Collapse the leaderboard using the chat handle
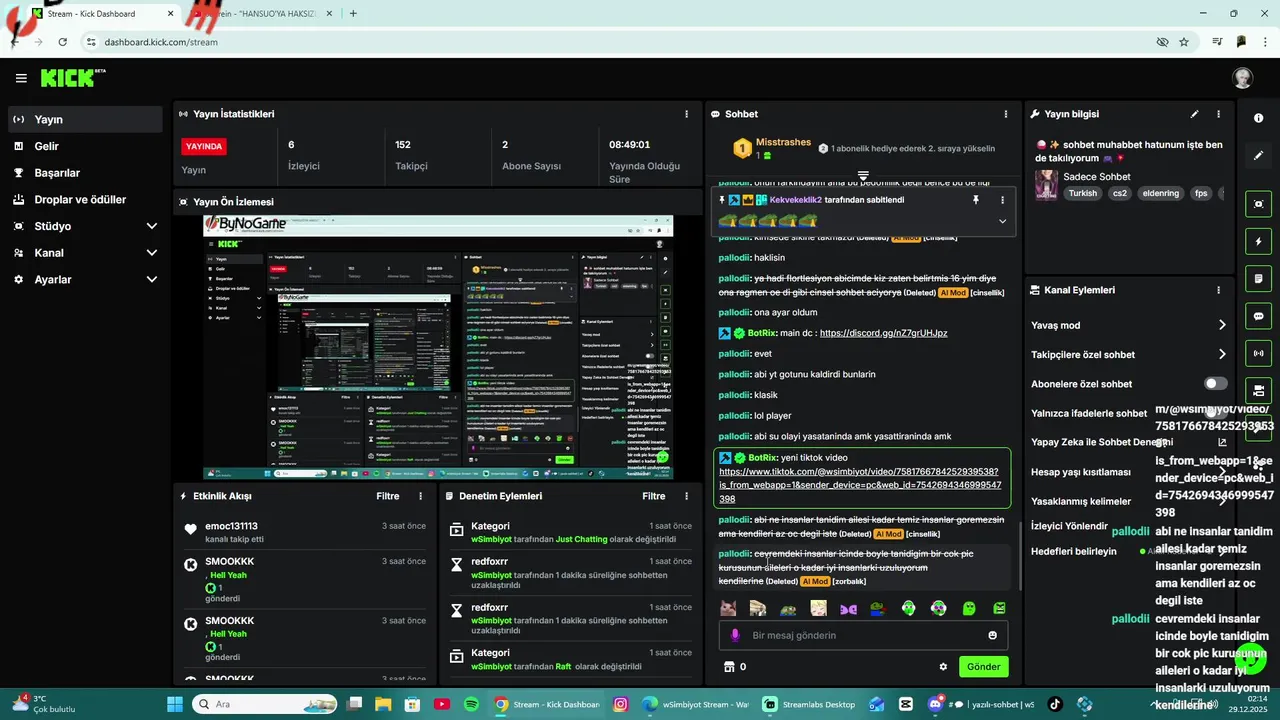1280x720 pixels. tap(863, 175)
